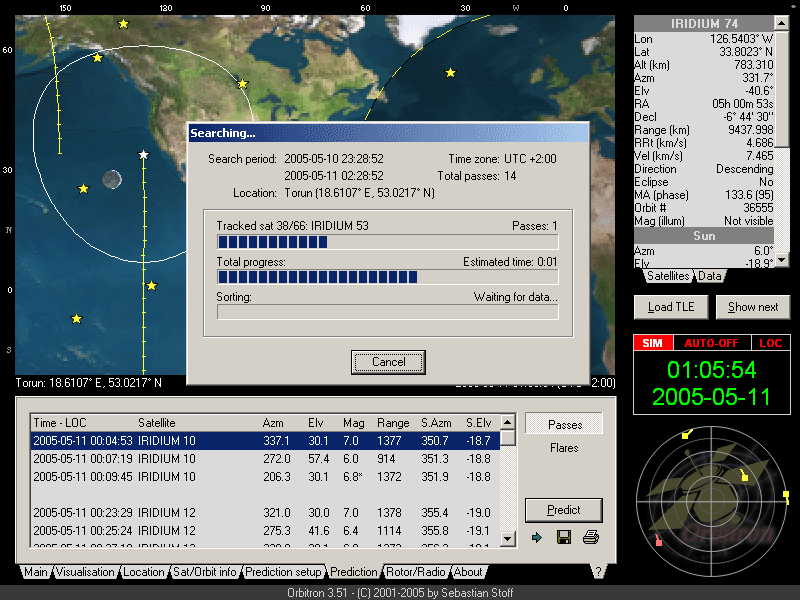
Task: Click the Load TLE button
Action: (671, 307)
